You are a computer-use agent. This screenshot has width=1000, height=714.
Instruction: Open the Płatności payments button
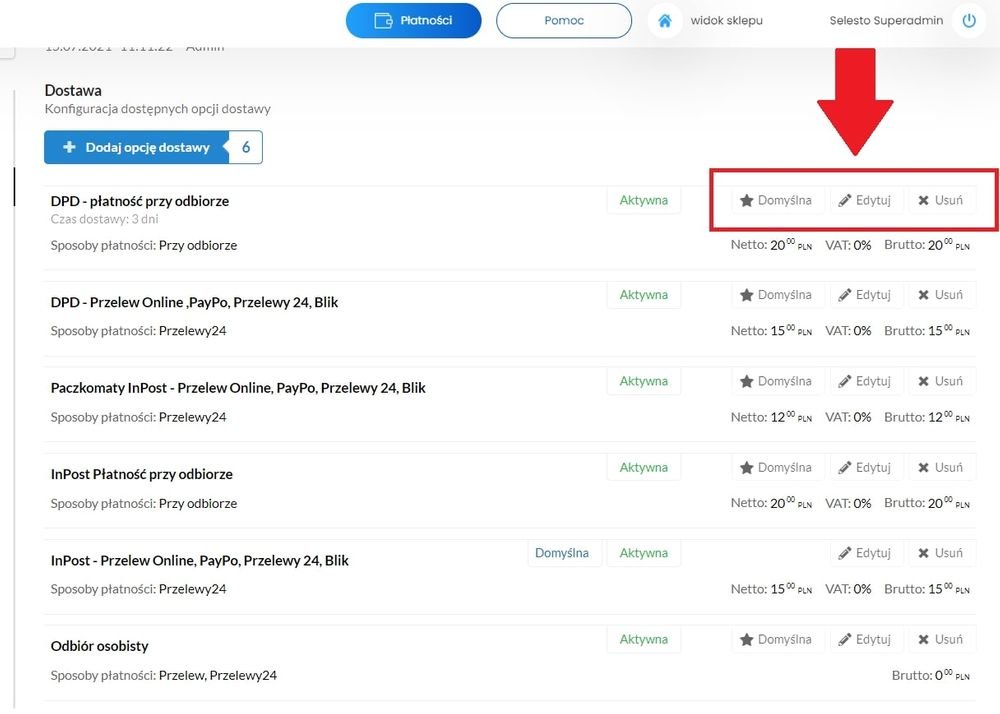(x=413, y=20)
